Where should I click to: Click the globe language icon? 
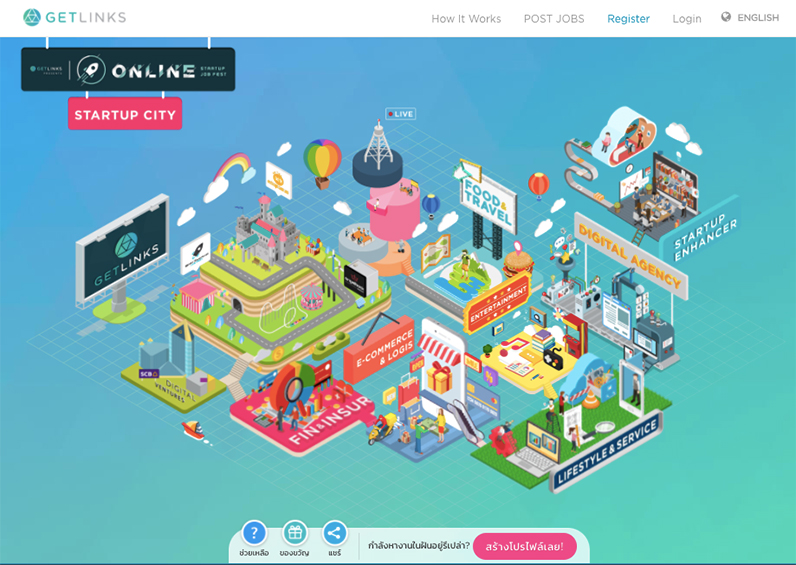tap(726, 17)
